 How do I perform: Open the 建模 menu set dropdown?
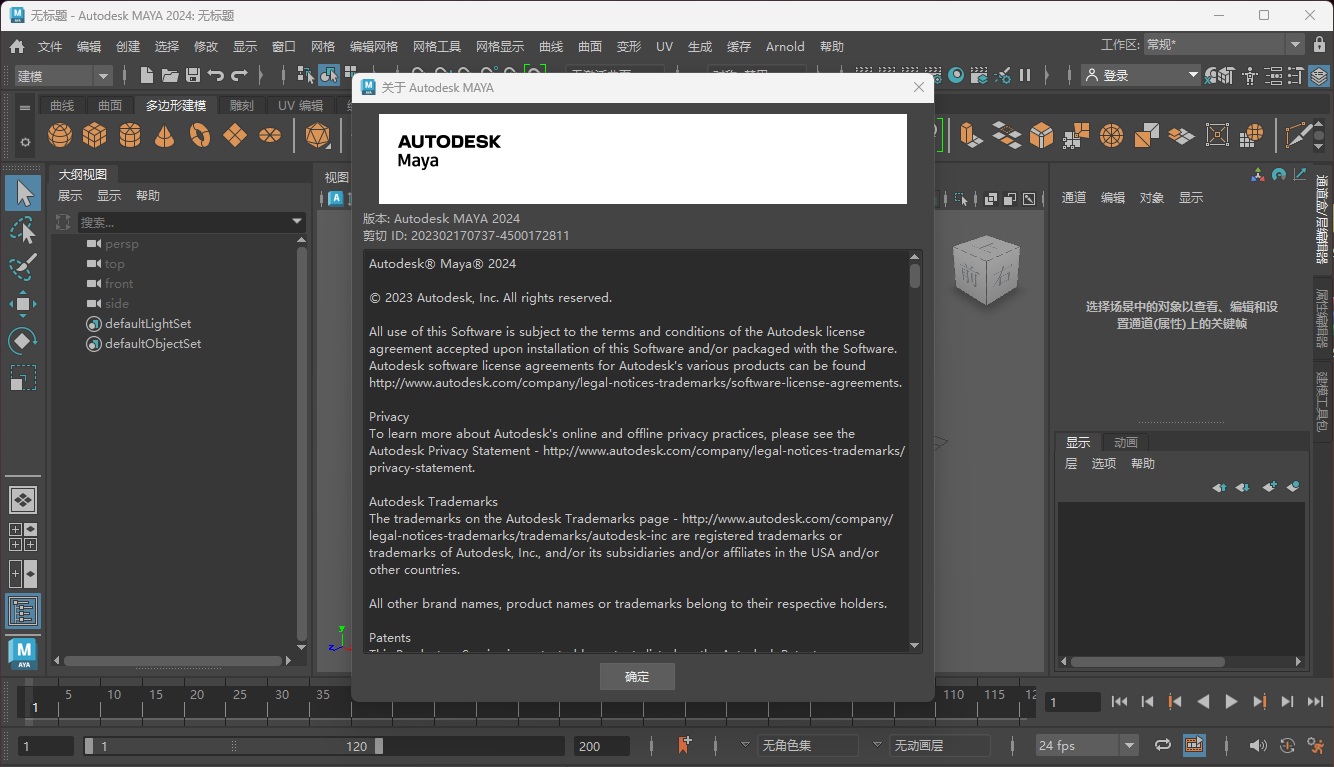(62, 75)
